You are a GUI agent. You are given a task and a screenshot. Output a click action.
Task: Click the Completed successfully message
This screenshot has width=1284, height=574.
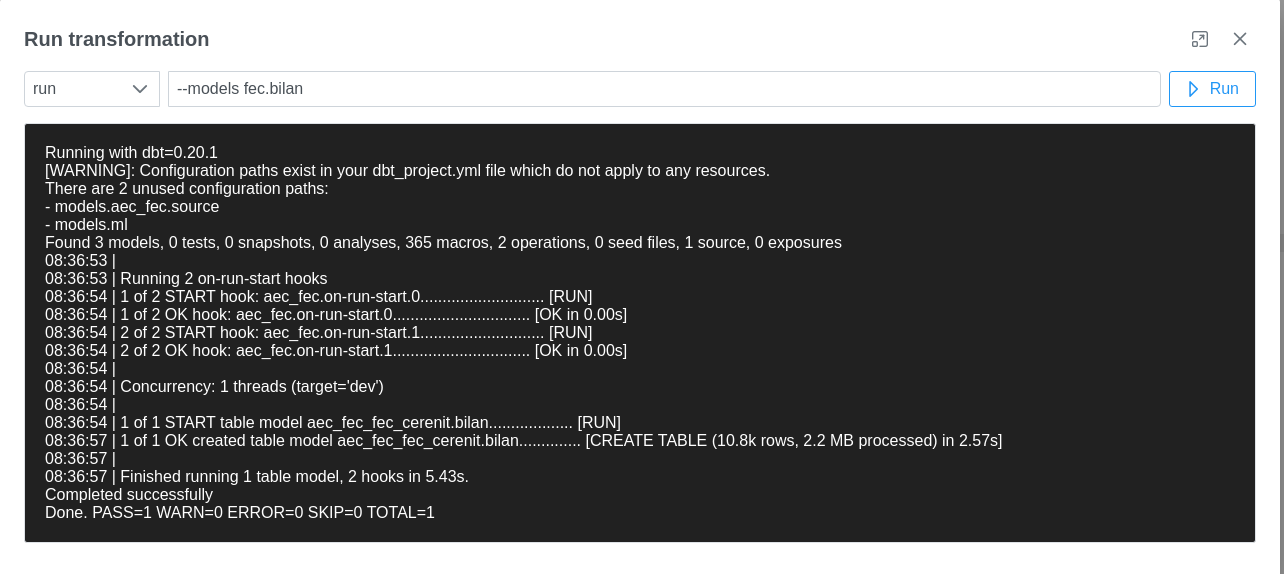(129, 495)
